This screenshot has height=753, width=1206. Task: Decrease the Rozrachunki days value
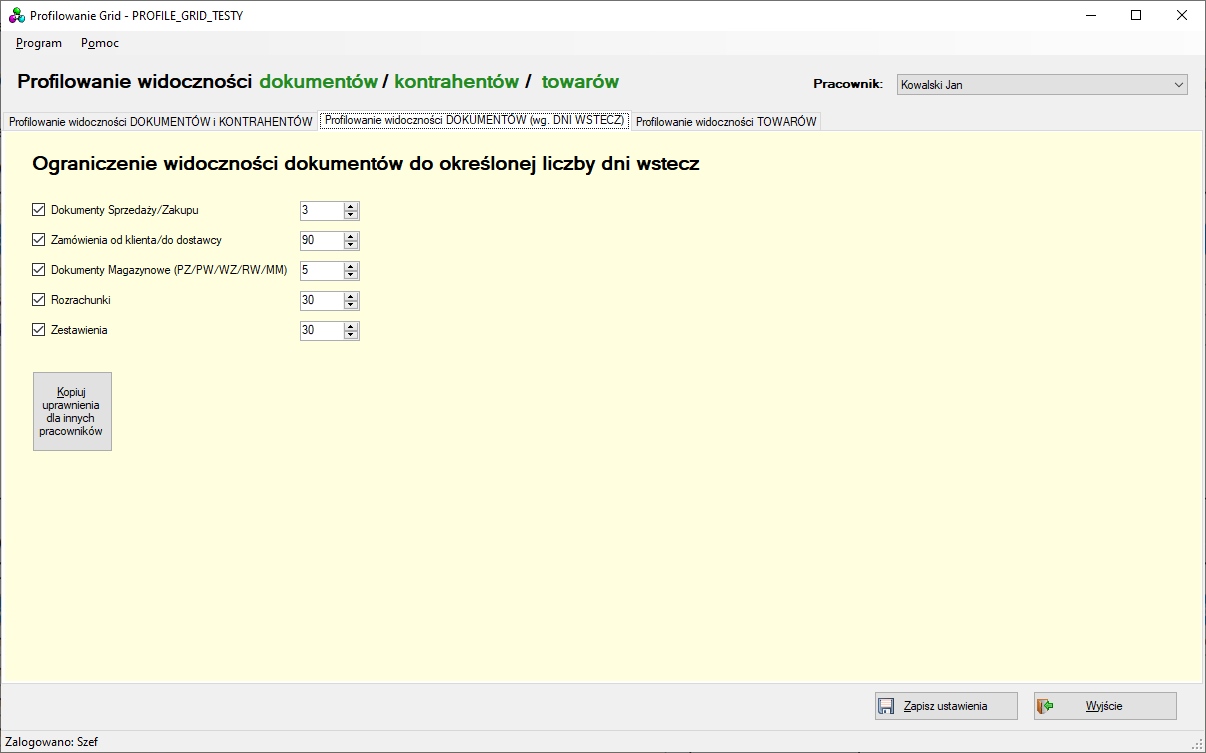click(350, 305)
